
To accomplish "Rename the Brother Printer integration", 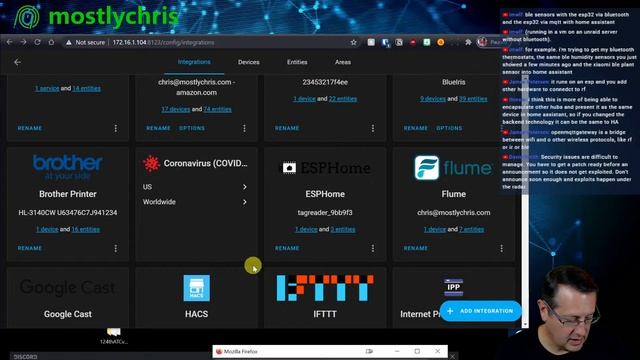I will (x=30, y=248).
